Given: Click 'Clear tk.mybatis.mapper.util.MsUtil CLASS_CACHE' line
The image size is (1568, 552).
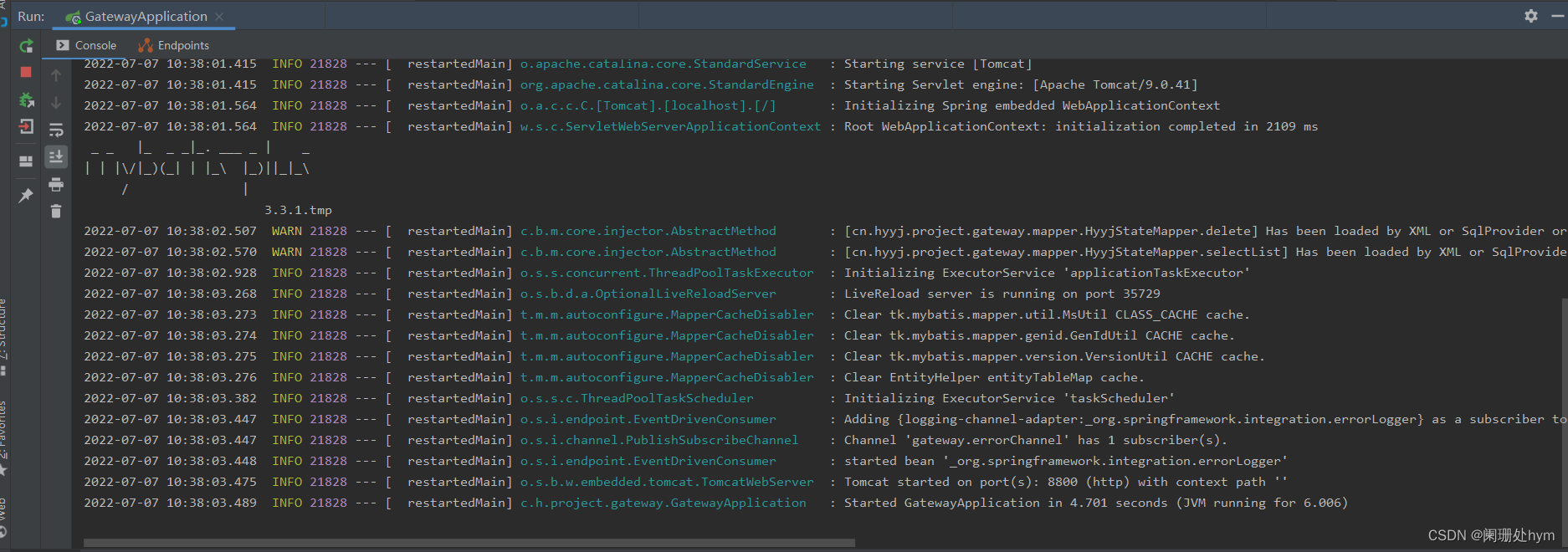Looking at the screenshot, I should 1046,314.
